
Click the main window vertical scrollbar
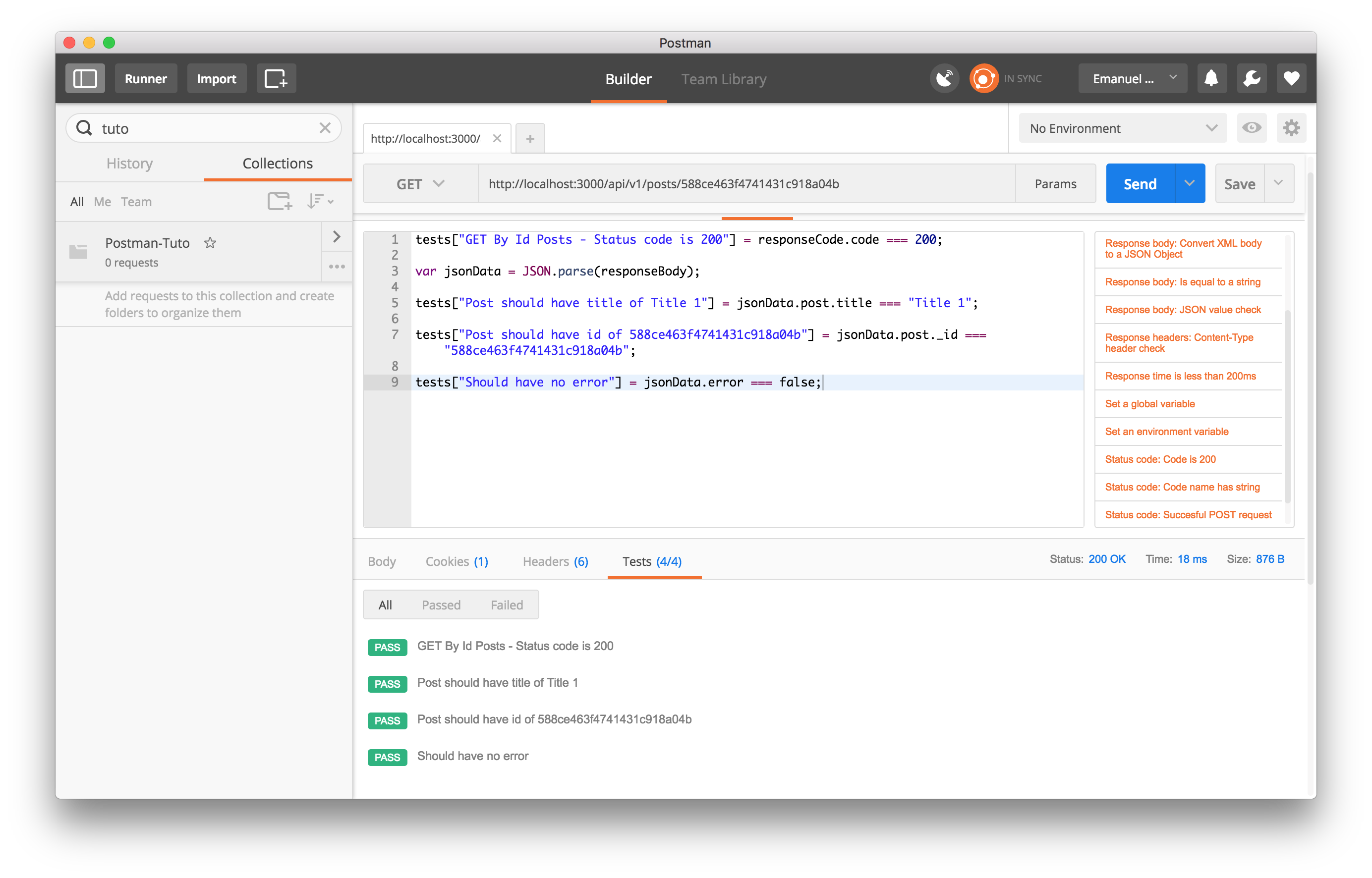coord(1310,379)
